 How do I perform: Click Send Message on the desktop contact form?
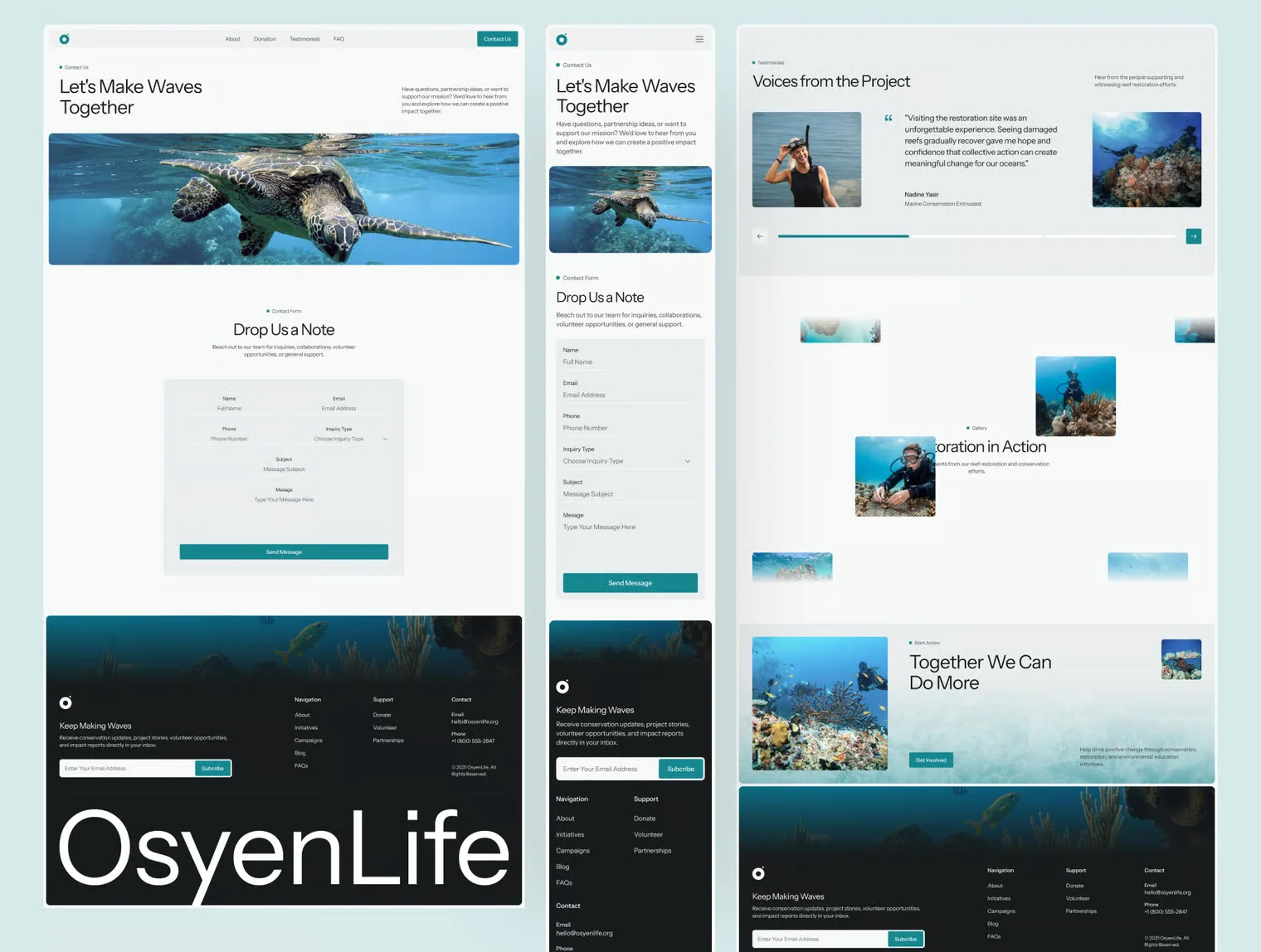pos(284,551)
